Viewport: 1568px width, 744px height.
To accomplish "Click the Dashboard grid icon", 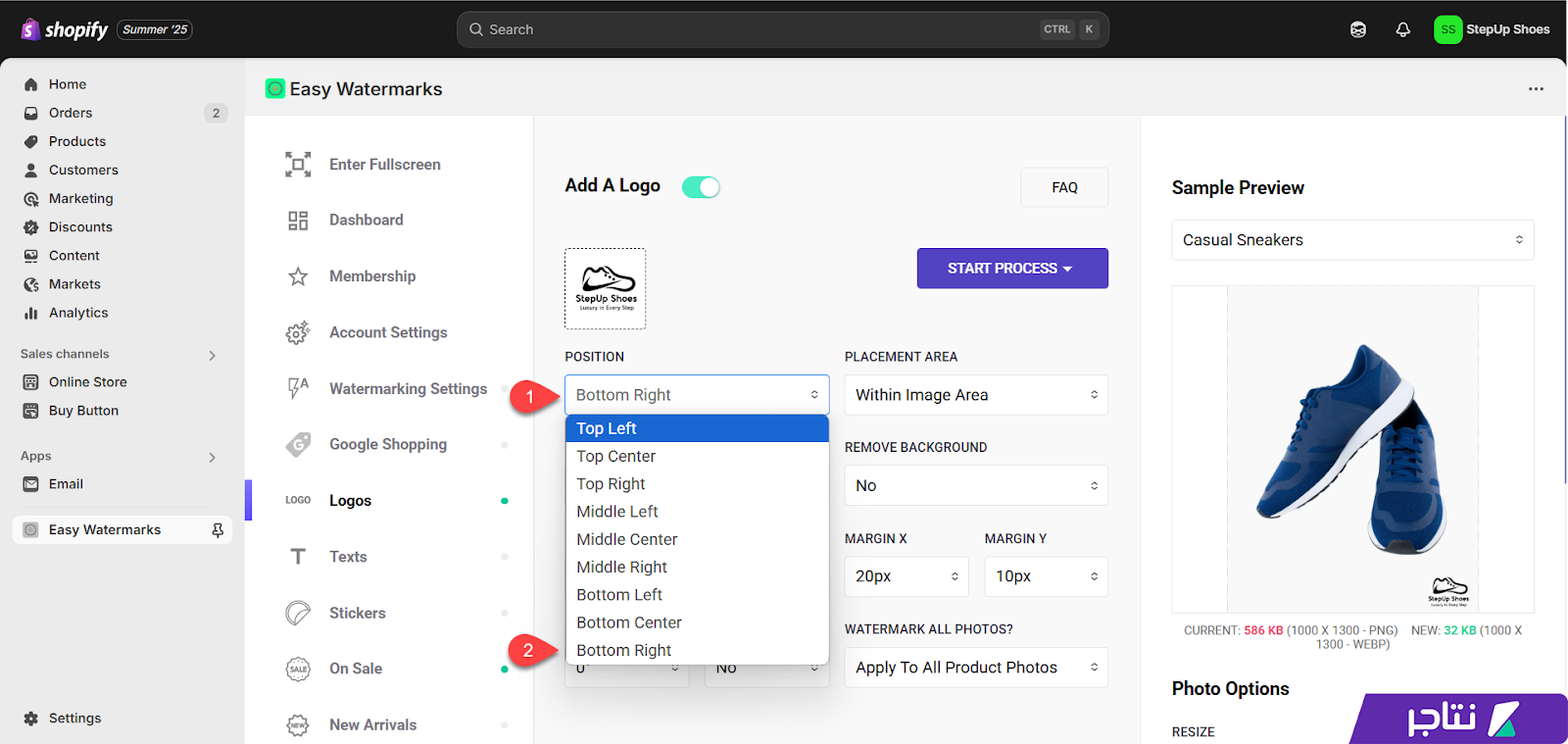I will tap(298, 221).
